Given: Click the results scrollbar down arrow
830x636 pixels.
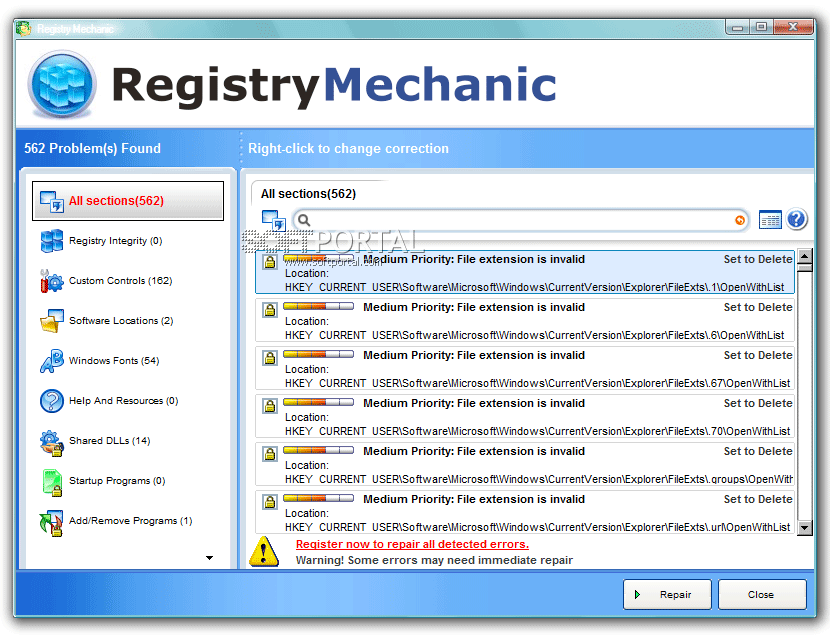Looking at the screenshot, I should click(x=805, y=528).
